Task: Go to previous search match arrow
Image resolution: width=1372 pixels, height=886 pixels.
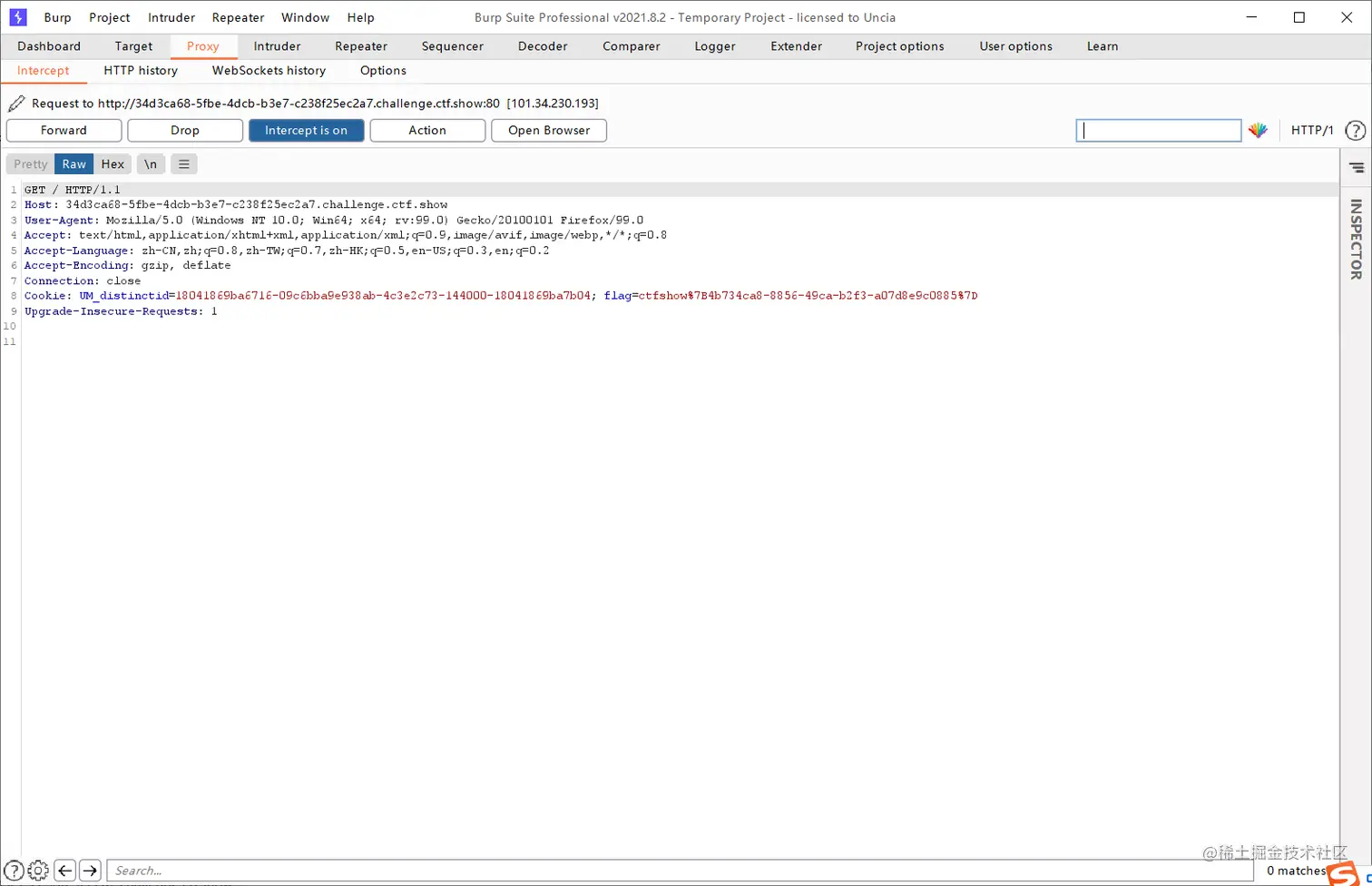Action: click(64, 871)
